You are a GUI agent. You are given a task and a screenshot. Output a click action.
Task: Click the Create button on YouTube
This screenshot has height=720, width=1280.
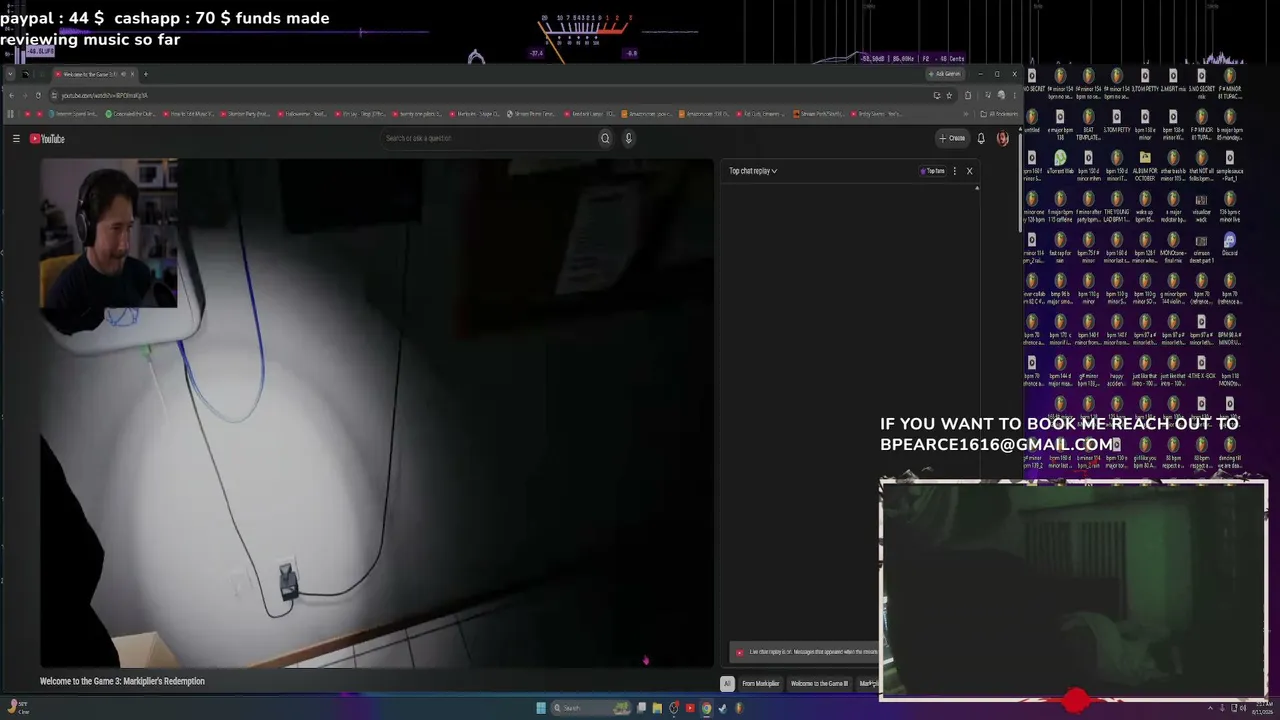952,138
